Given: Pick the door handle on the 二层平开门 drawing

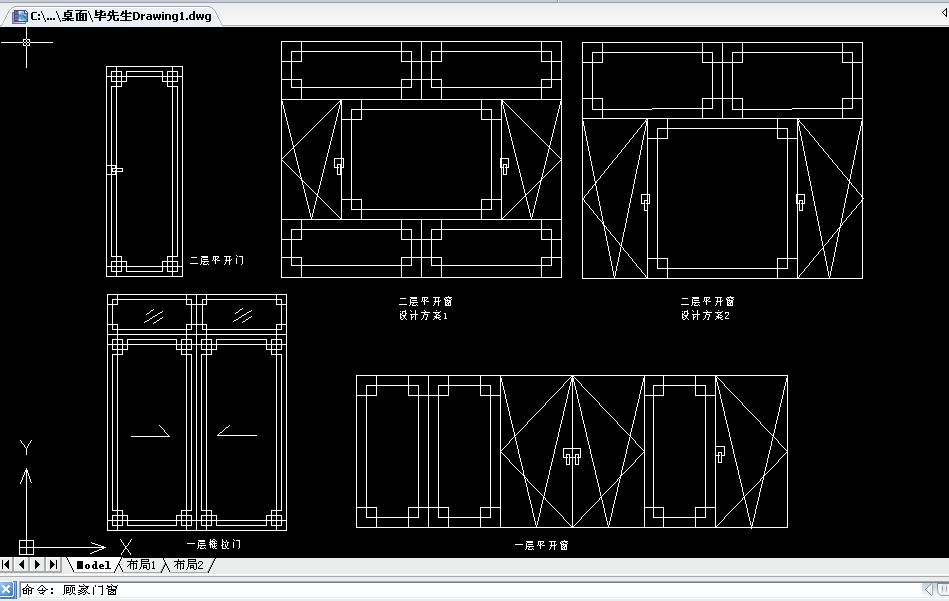Looking at the screenshot, I should [115, 170].
